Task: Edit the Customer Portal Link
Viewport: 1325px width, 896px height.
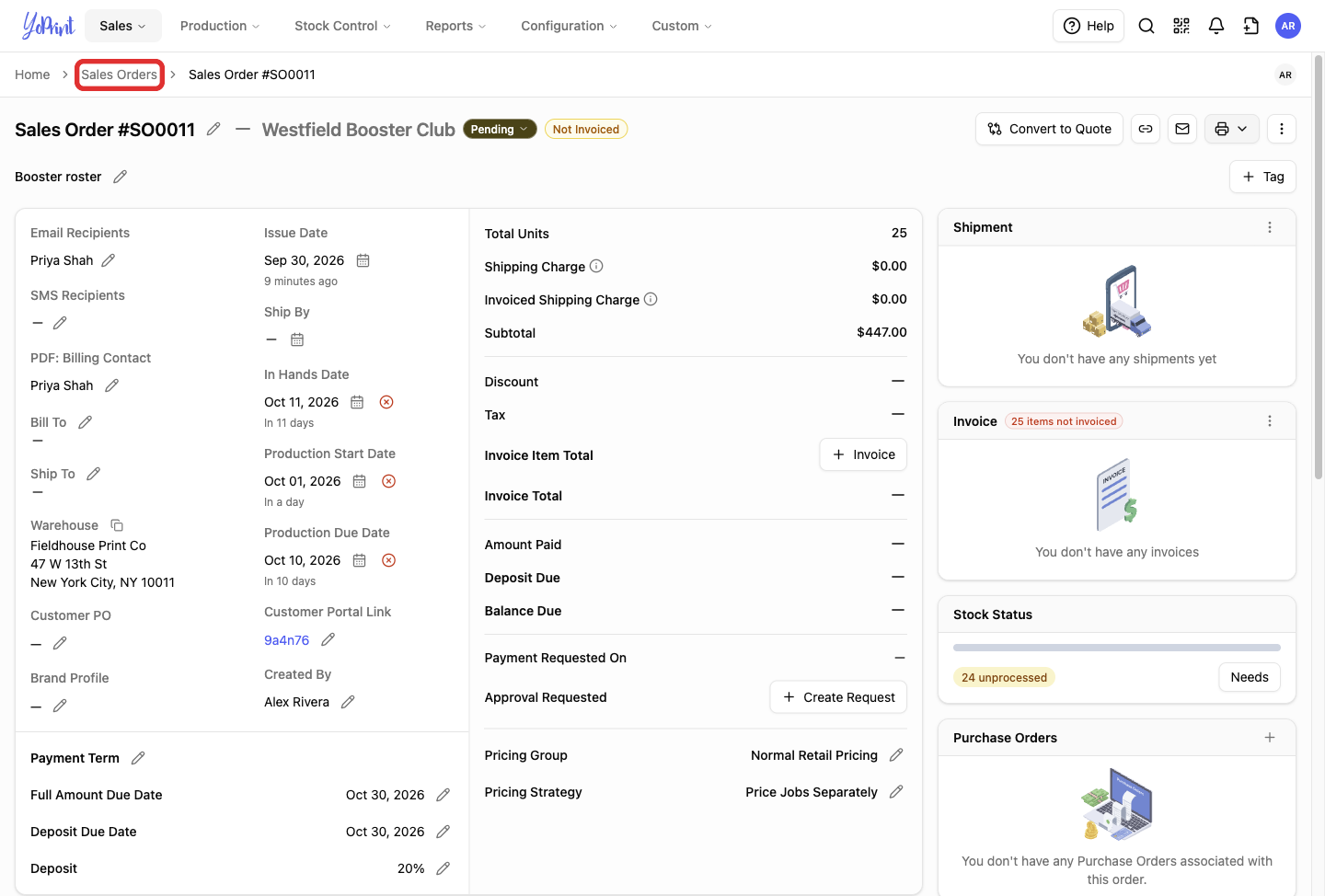Action: [328, 639]
